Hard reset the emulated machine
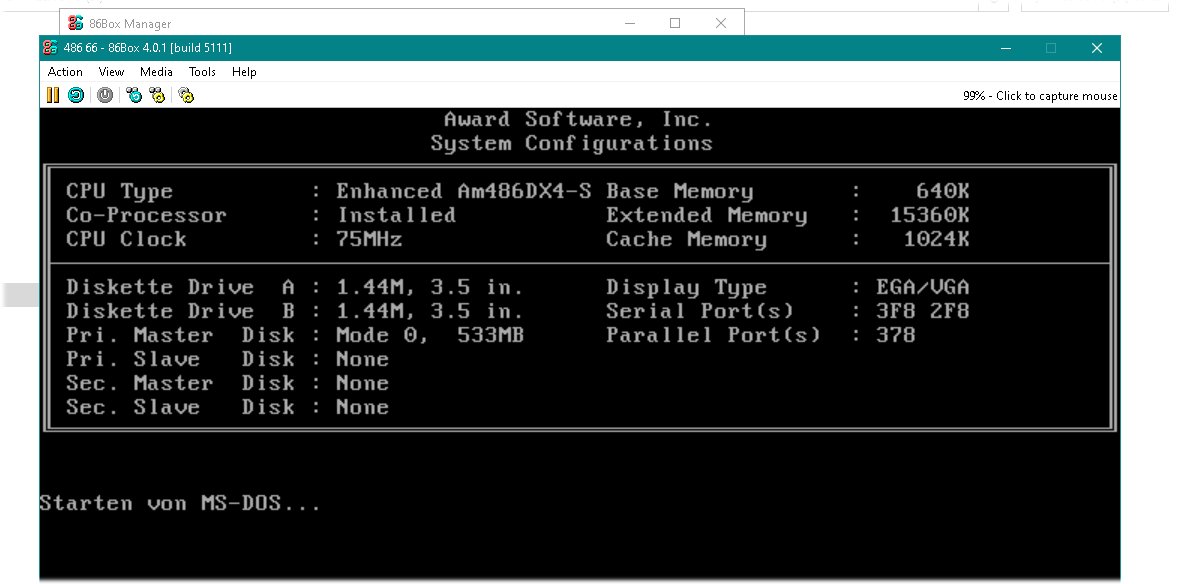1178x584 pixels. point(76,95)
